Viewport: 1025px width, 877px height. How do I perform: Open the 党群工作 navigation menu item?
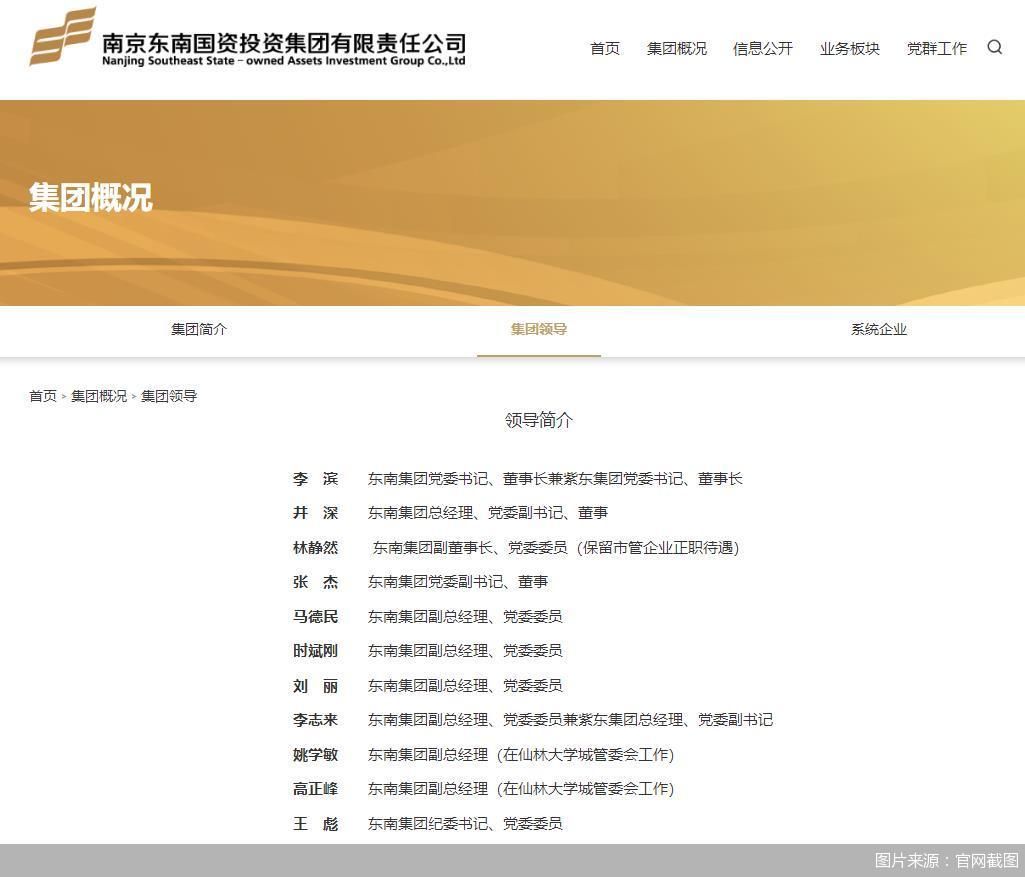[936, 48]
